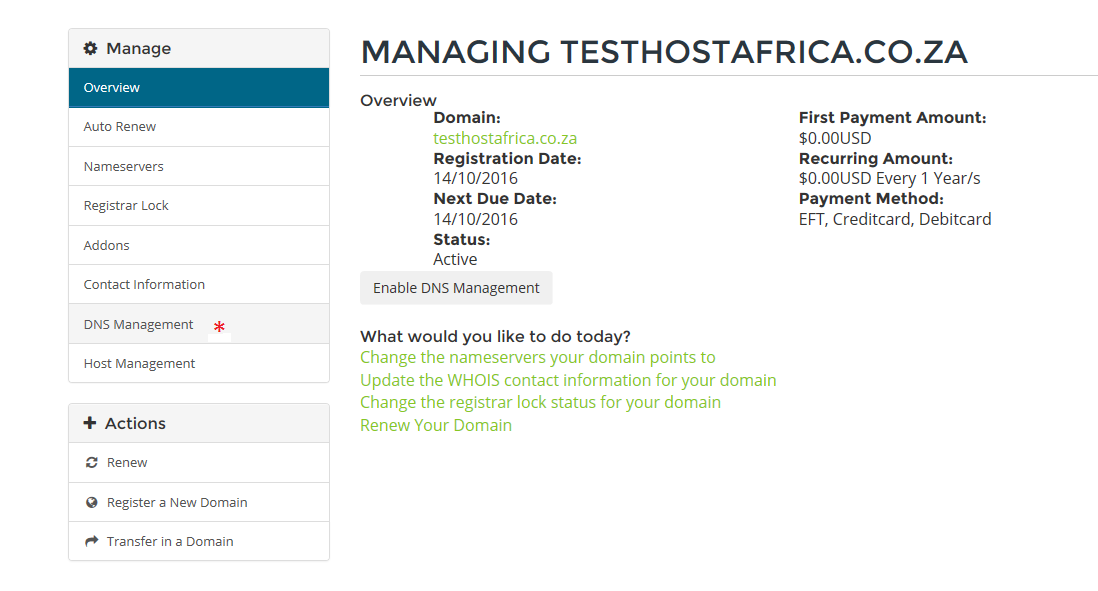Go to Nameservers in the sidebar
This screenshot has height=591, width=1098.
pyautogui.click(x=199, y=167)
